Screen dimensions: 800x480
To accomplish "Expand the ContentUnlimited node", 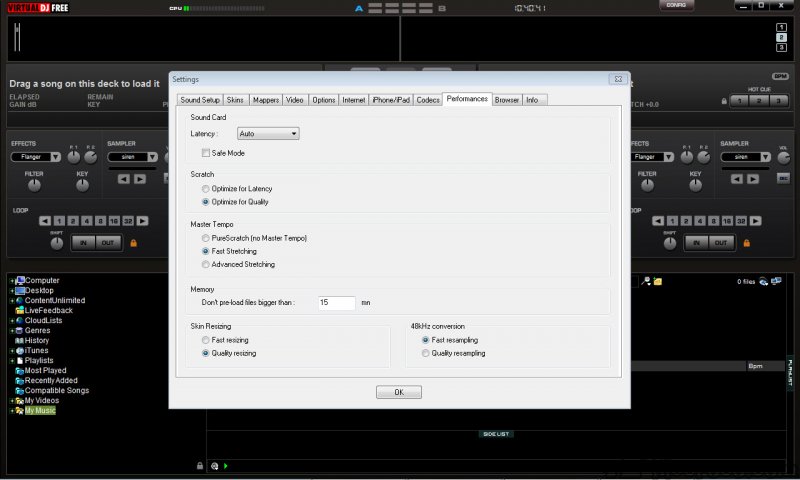I will pyautogui.click(x=12, y=300).
